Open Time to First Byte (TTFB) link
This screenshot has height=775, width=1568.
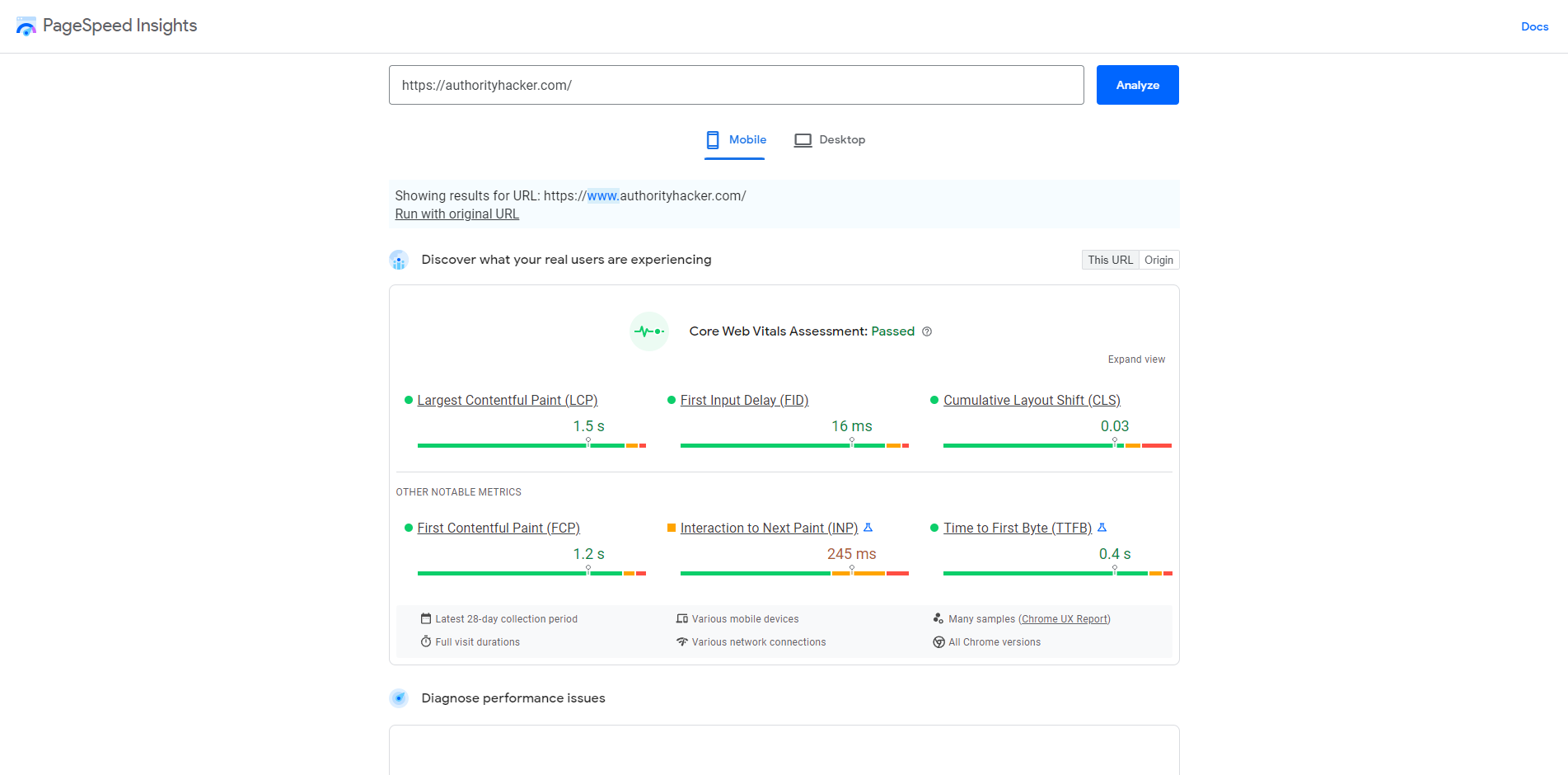(x=1018, y=528)
